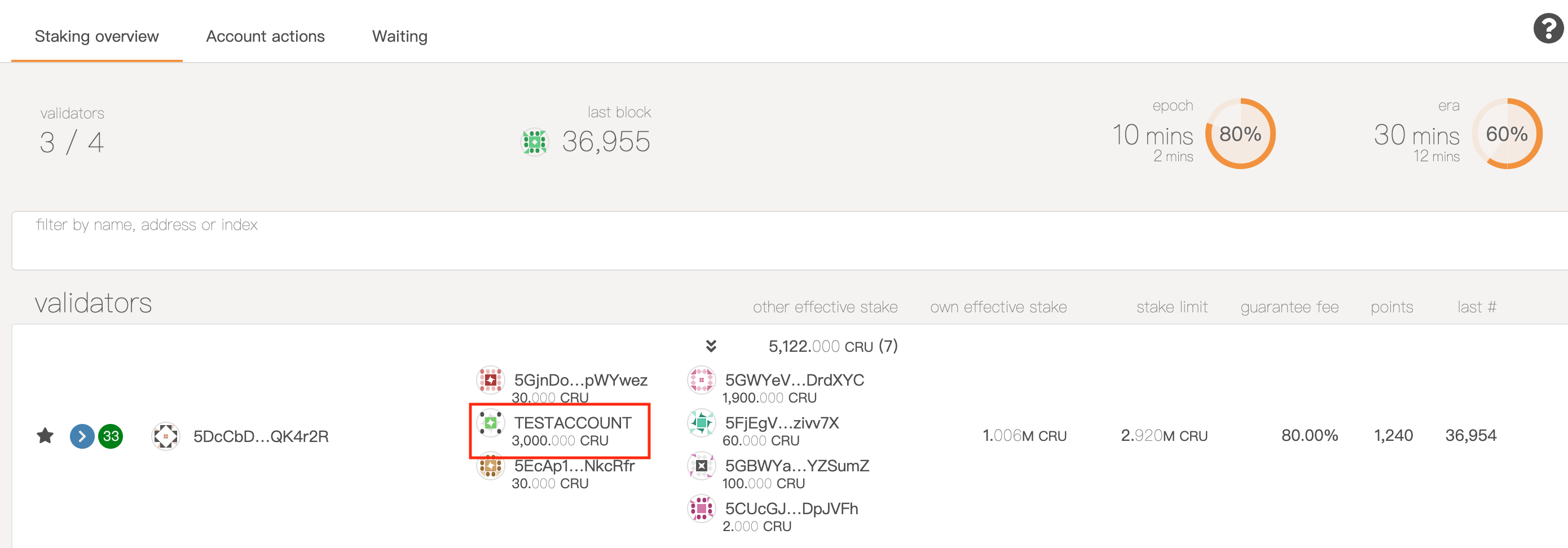Click the TESTACCOUNT identicon
This screenshot has height=548, width=1568.
point(491,423)
